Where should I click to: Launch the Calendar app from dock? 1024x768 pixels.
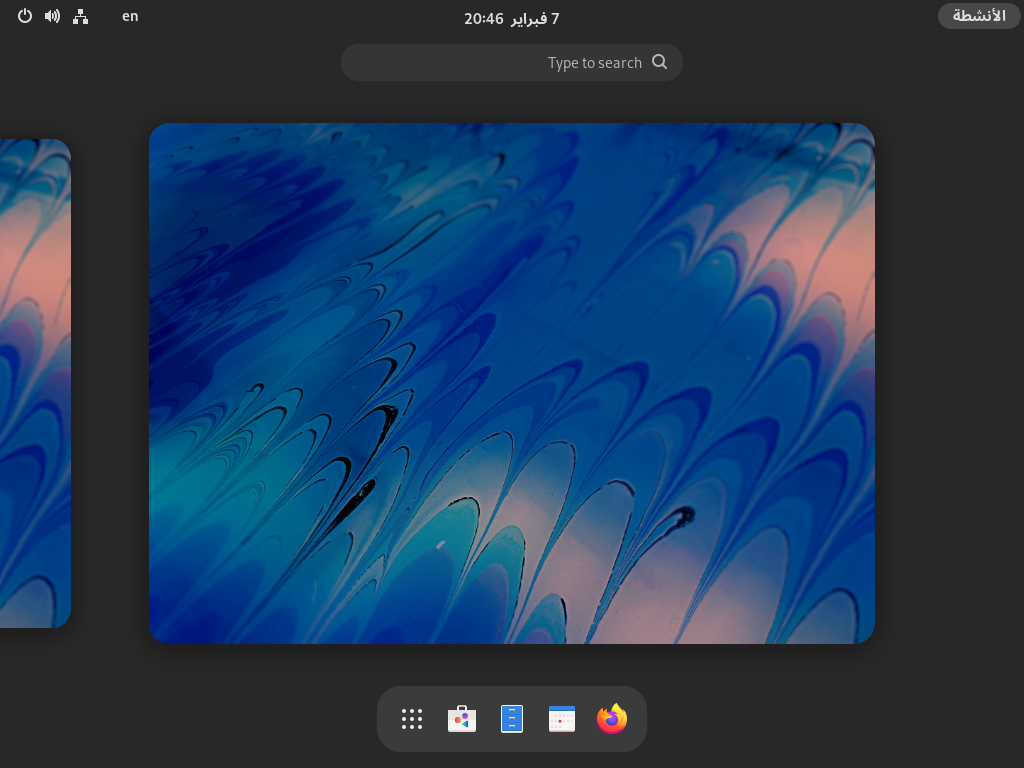point(562,719)
